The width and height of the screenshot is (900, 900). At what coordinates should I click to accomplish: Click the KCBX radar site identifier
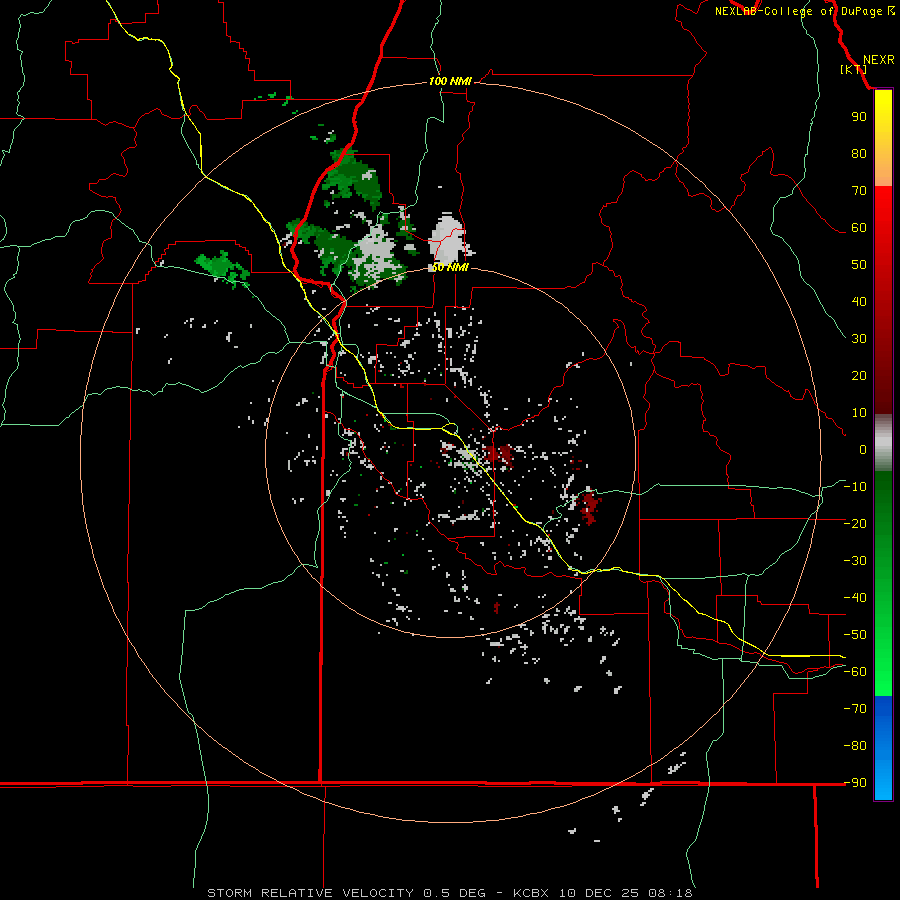click(x=531, y=893)
